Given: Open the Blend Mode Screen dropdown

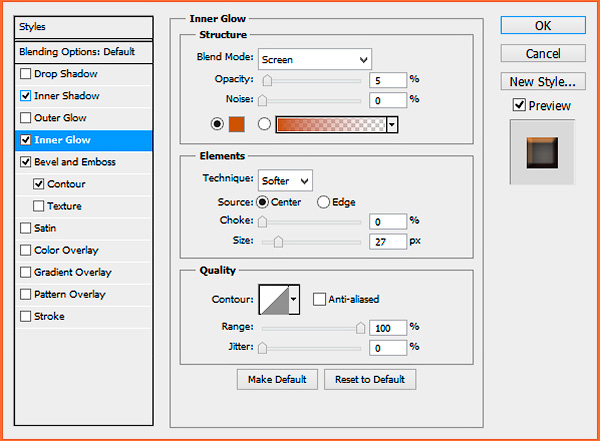Looking at the screenshot, I should click(x=315, y=59).
